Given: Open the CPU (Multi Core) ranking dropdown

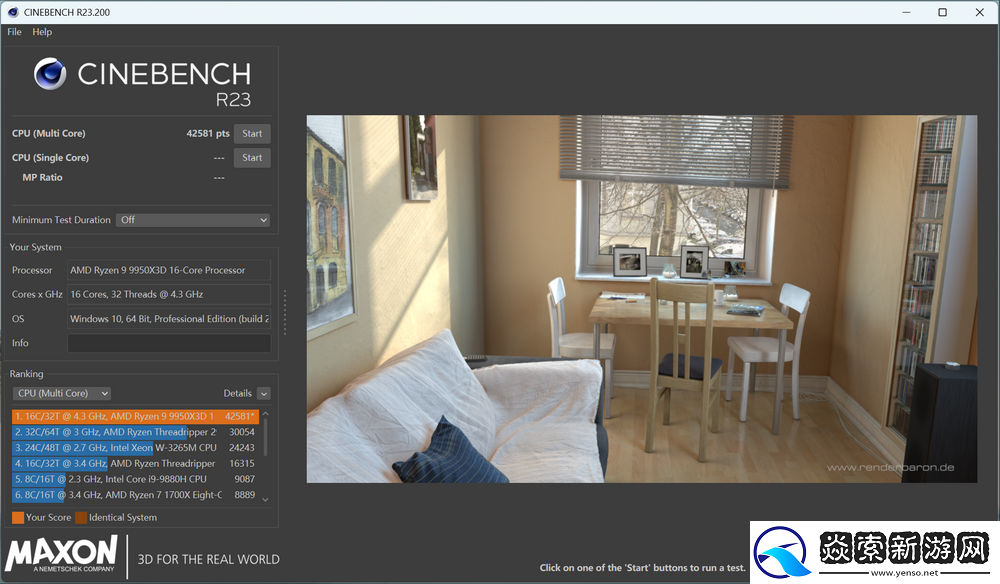Looking at the screenshot, I should click(62, 393).
